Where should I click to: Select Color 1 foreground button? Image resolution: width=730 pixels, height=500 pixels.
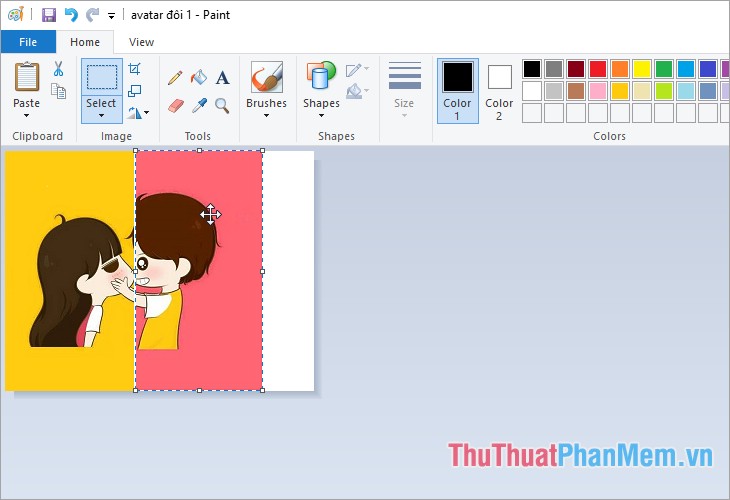(x=458, y=91)
